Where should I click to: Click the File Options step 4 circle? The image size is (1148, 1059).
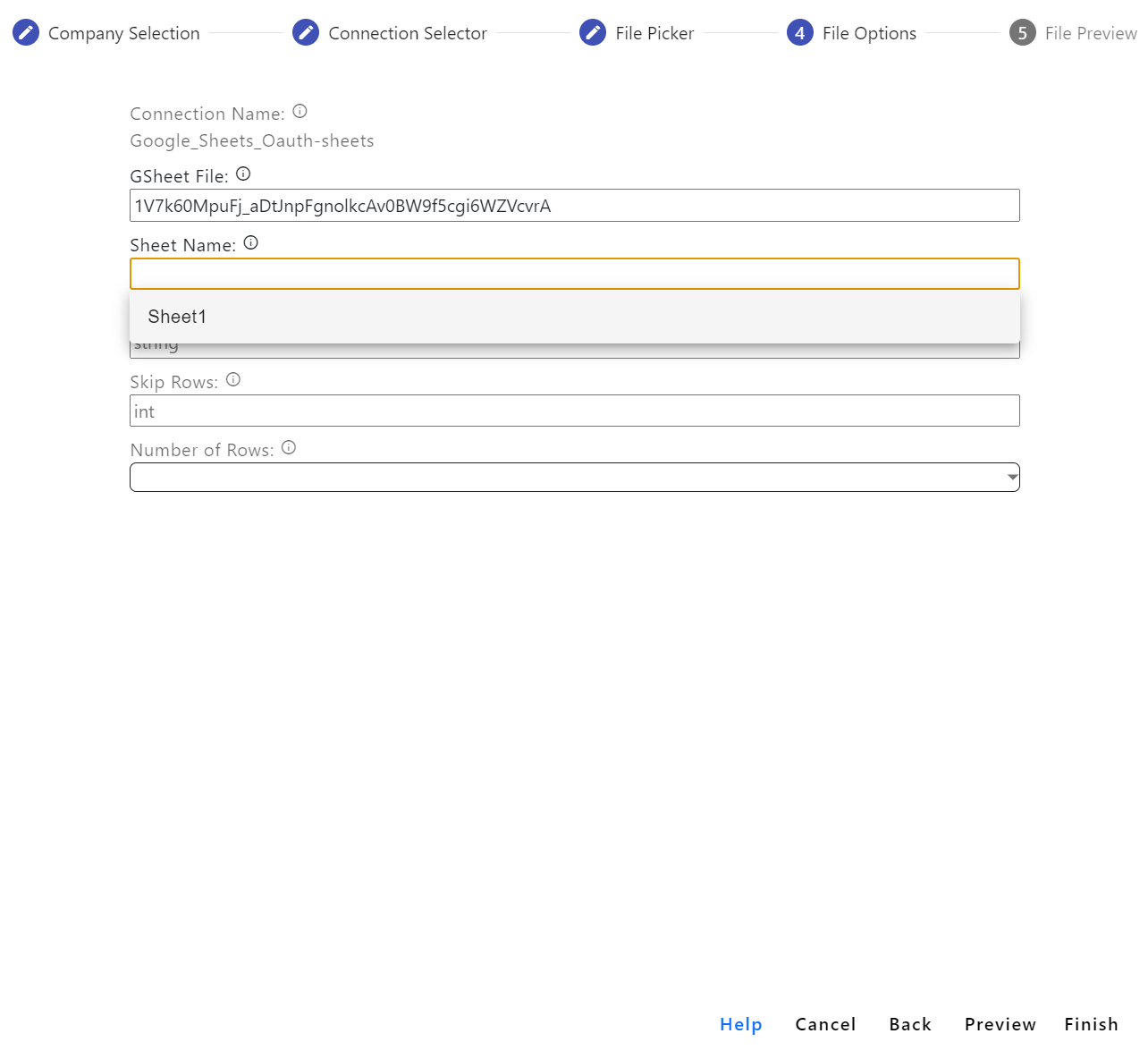(800, 33)
